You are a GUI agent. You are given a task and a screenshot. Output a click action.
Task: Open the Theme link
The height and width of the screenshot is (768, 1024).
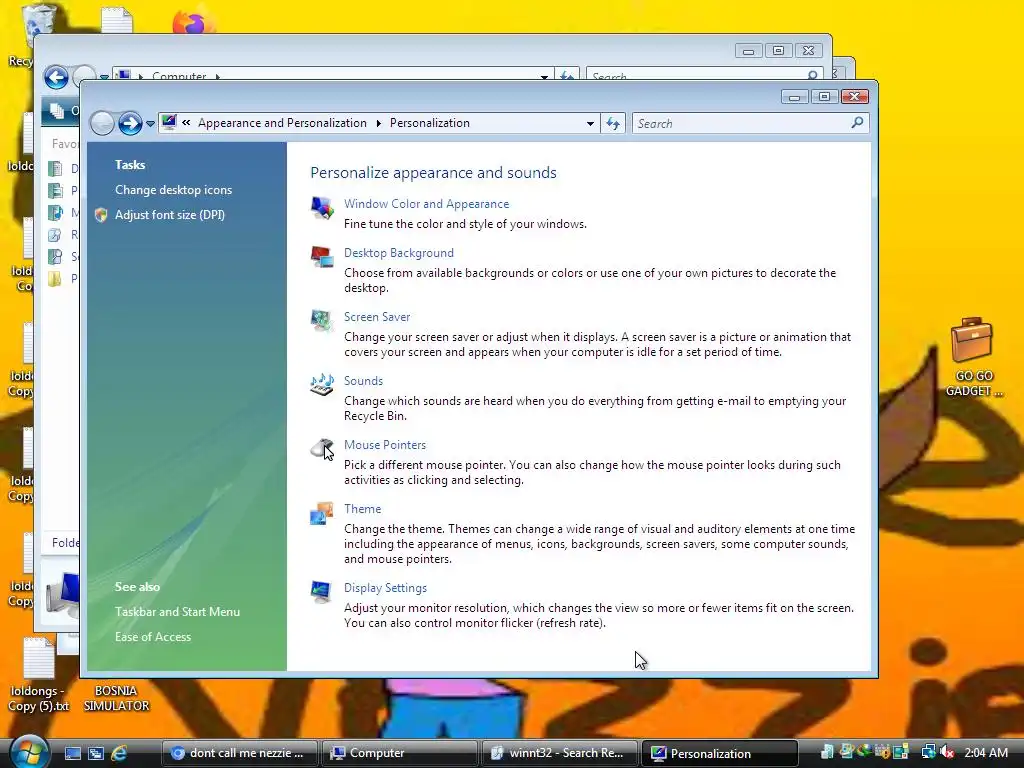pyautogui.click(x=362, y=509)
